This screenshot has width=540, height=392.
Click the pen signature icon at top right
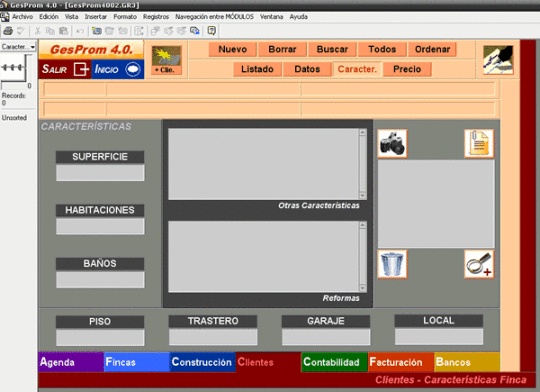click(498, 60)
